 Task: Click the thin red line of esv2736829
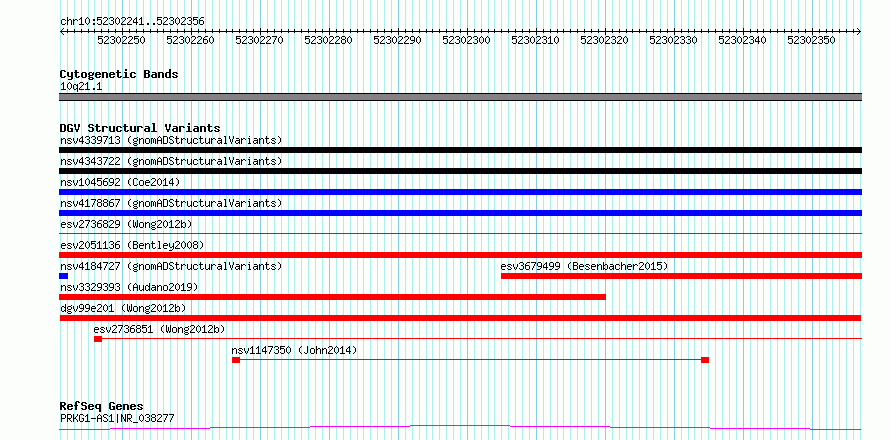[x=460, y=233]
